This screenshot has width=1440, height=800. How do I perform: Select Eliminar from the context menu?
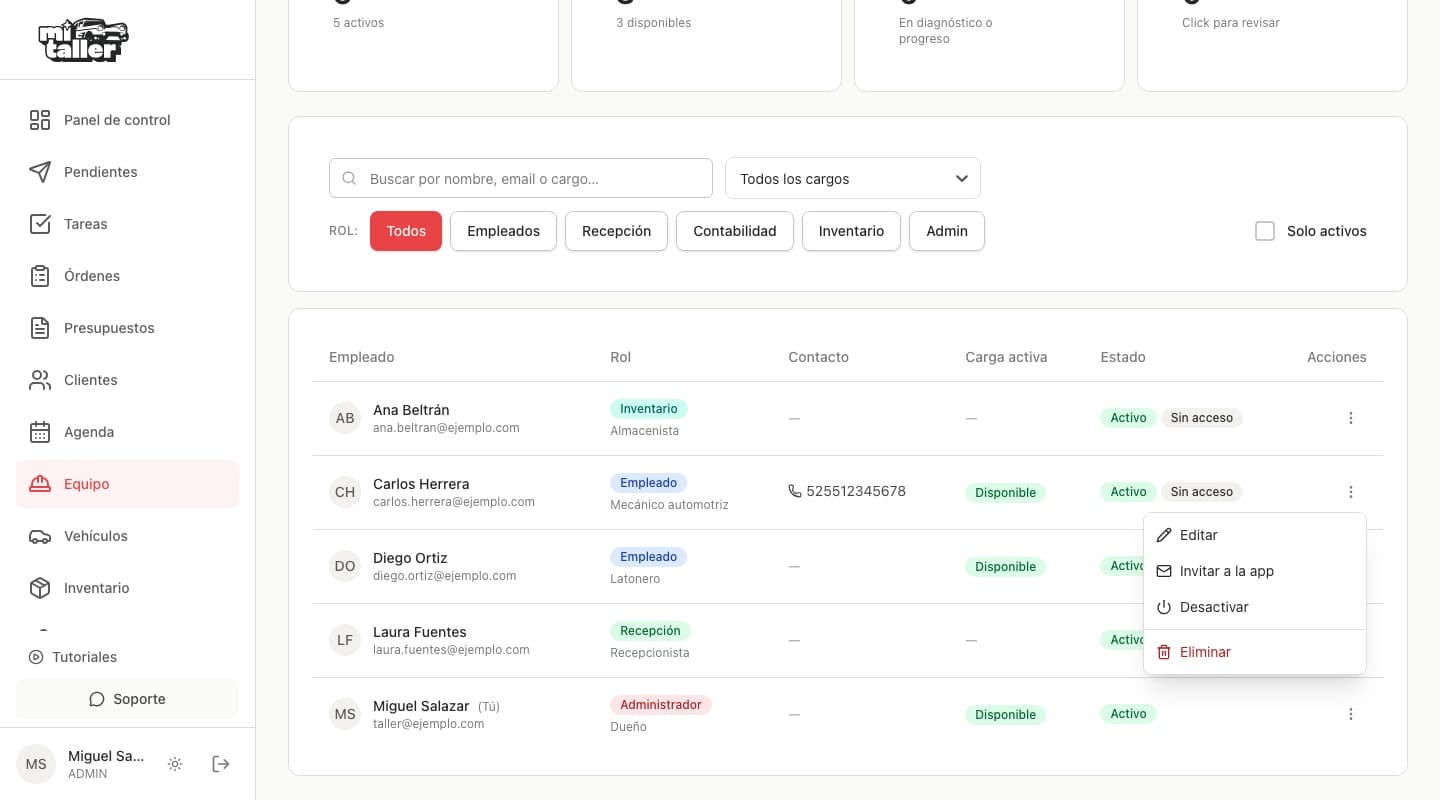1254,652
